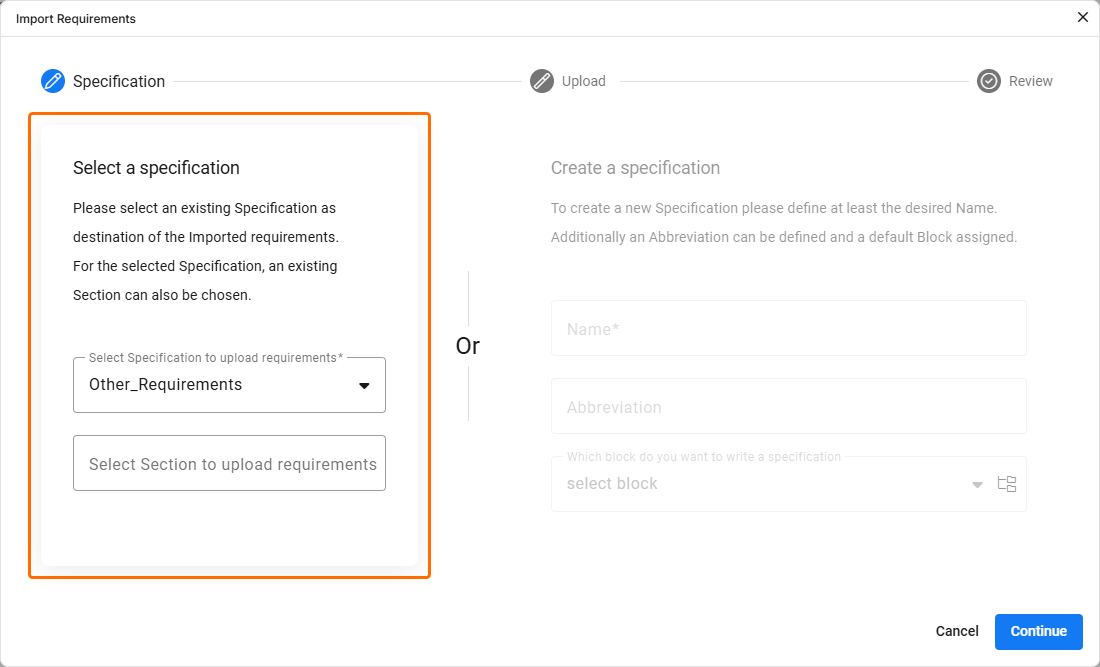The image size is (1100, 667).
Task: Open the select block dropdown
Action: pos(760,484)
